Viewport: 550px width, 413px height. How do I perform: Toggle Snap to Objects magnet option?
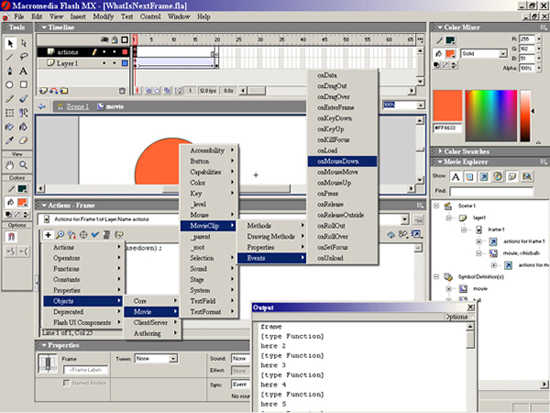[x=11, y=237]
